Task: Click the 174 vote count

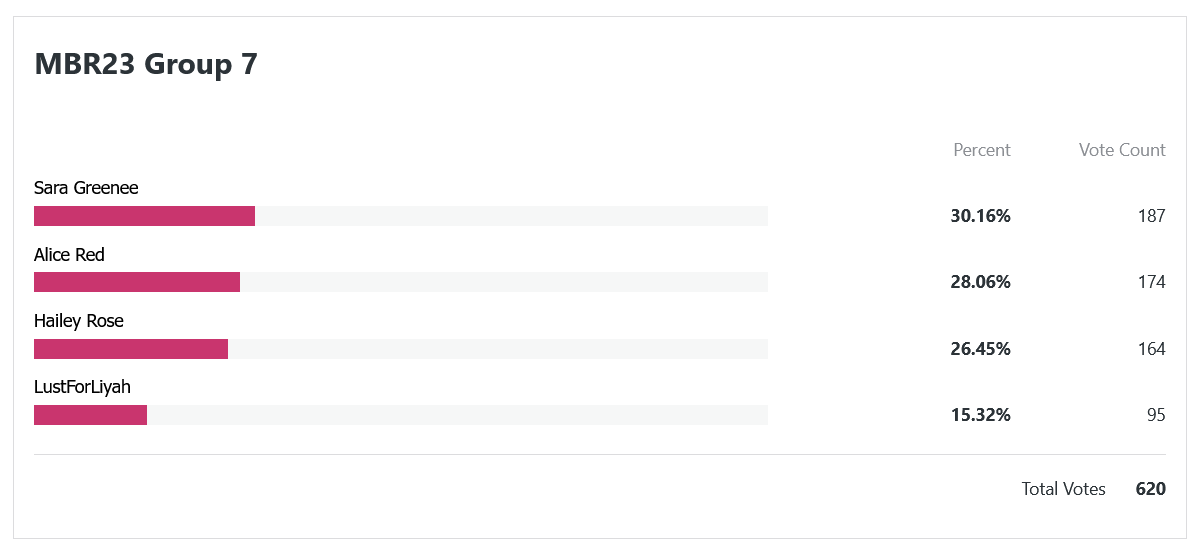Action: pyautogui.click(x=1152, y=282)
